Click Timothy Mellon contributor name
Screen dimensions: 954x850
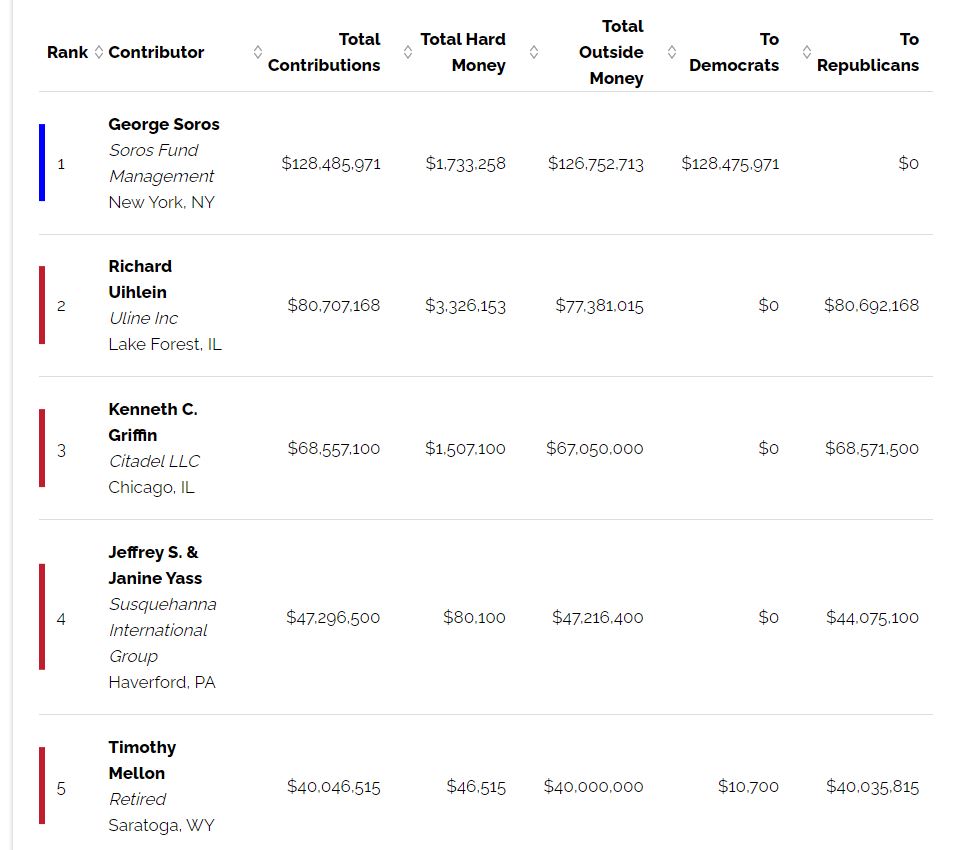(142, 760)
